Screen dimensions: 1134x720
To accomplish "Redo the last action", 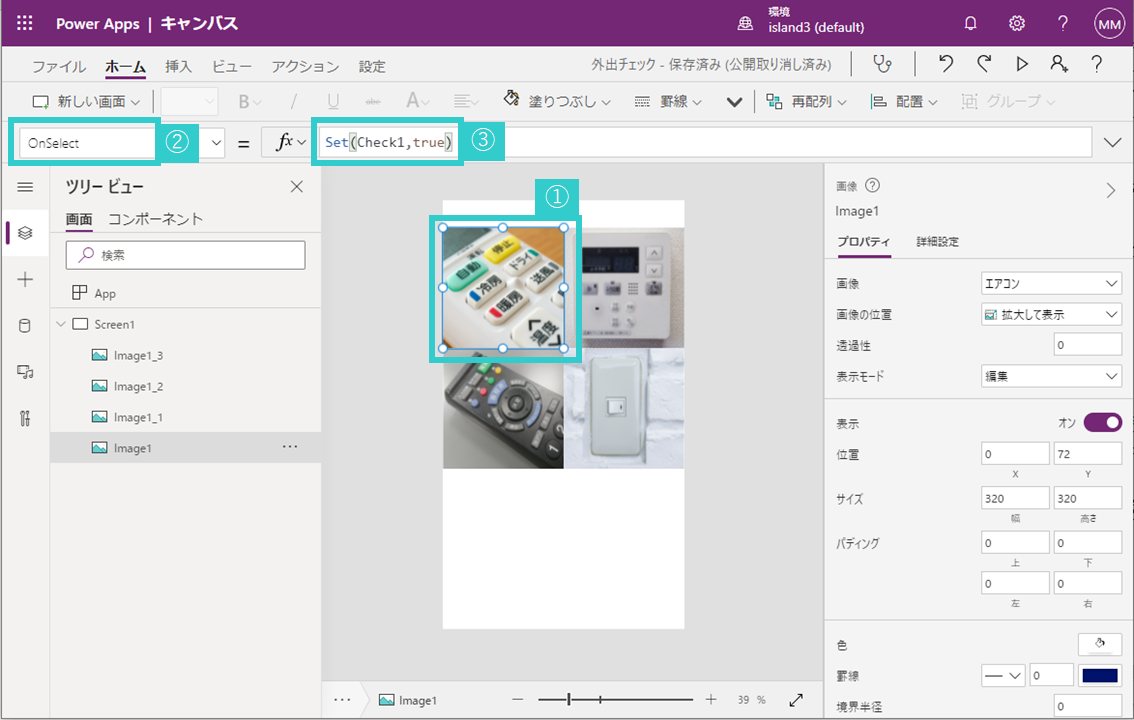I will pos(984,64).
